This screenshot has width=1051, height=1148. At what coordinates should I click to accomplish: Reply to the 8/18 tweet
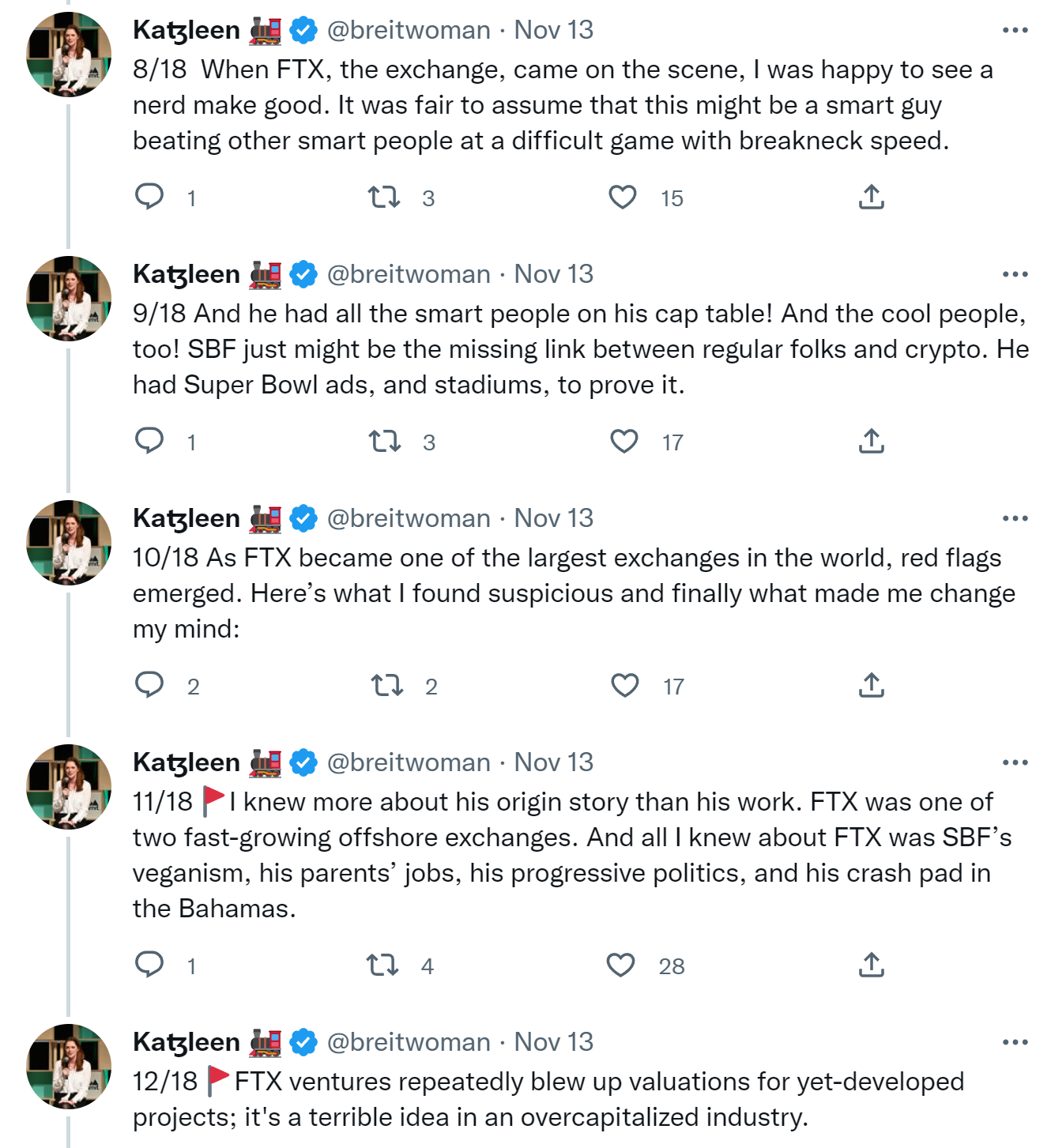[149, 196]
